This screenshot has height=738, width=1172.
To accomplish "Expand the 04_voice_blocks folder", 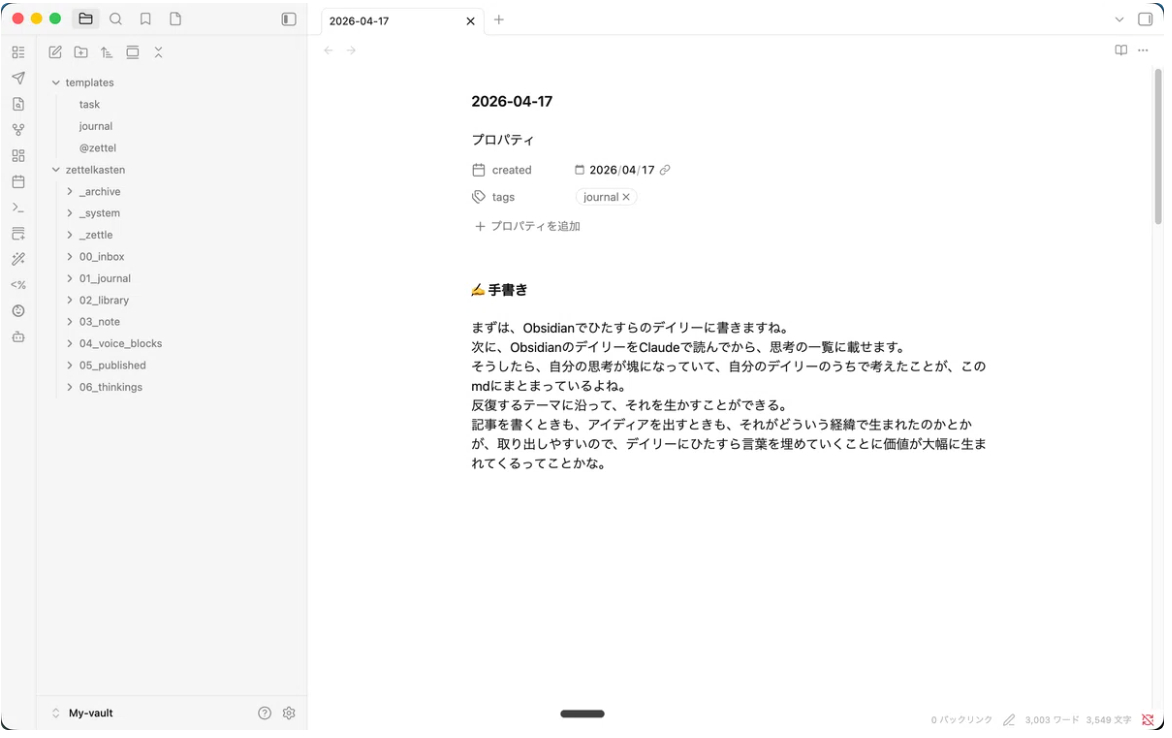I will 70,344.
